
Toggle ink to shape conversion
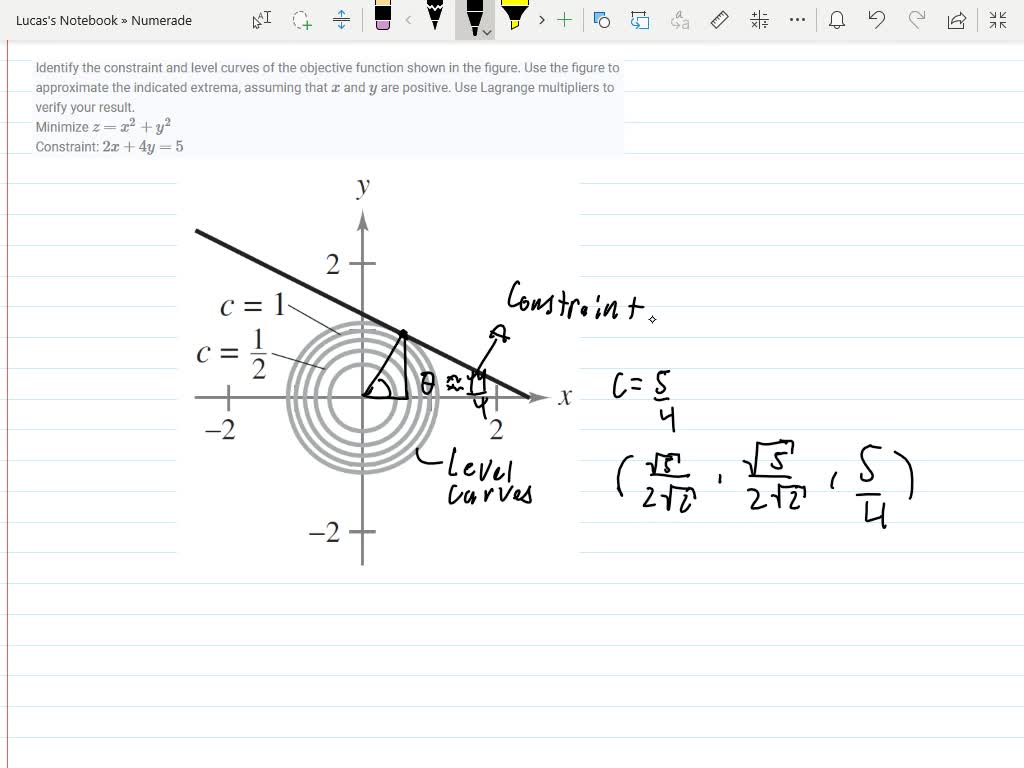(601, 20)
